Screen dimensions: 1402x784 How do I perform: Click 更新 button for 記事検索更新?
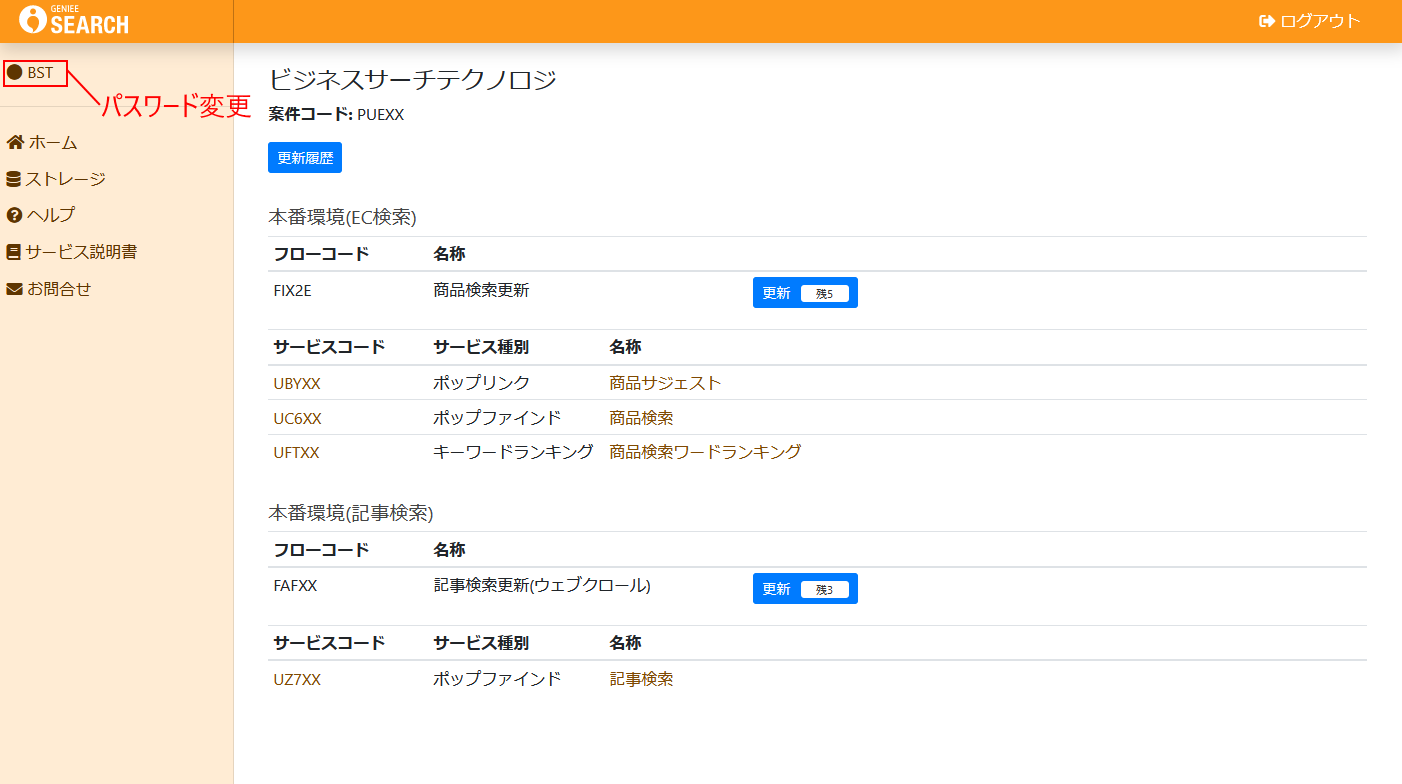tap(805, 589)
